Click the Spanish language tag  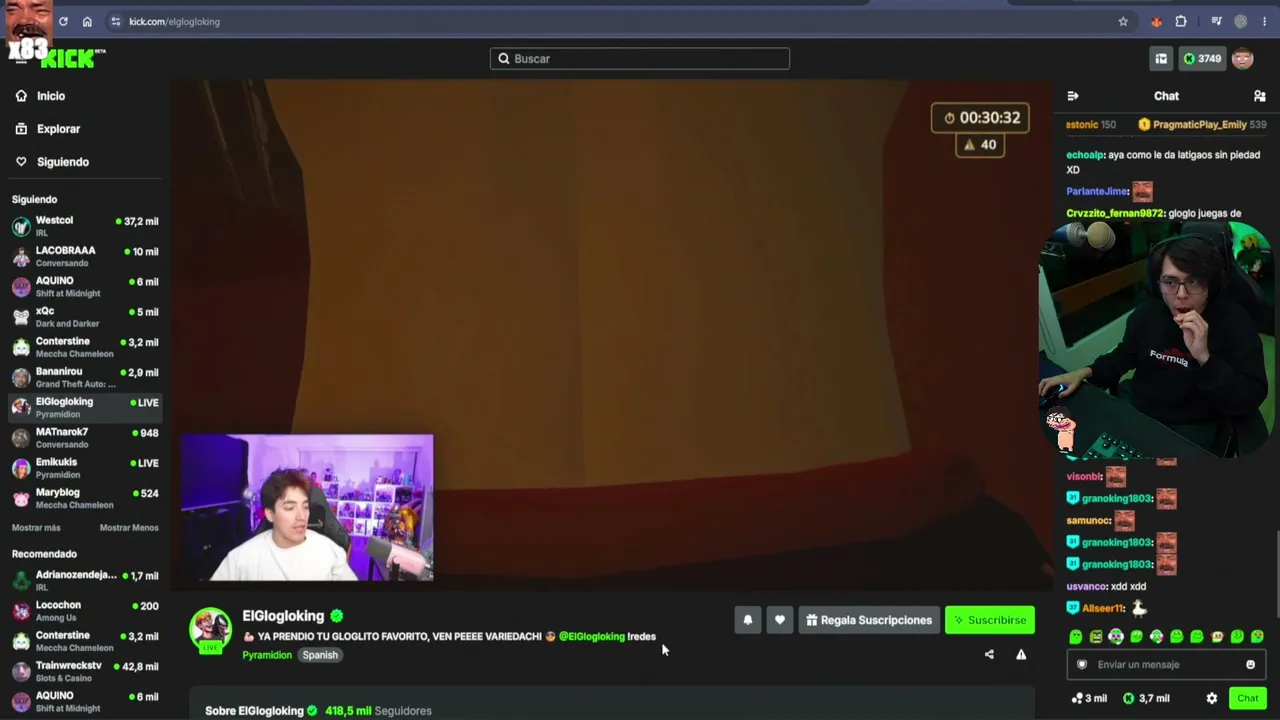coord(320,655)
